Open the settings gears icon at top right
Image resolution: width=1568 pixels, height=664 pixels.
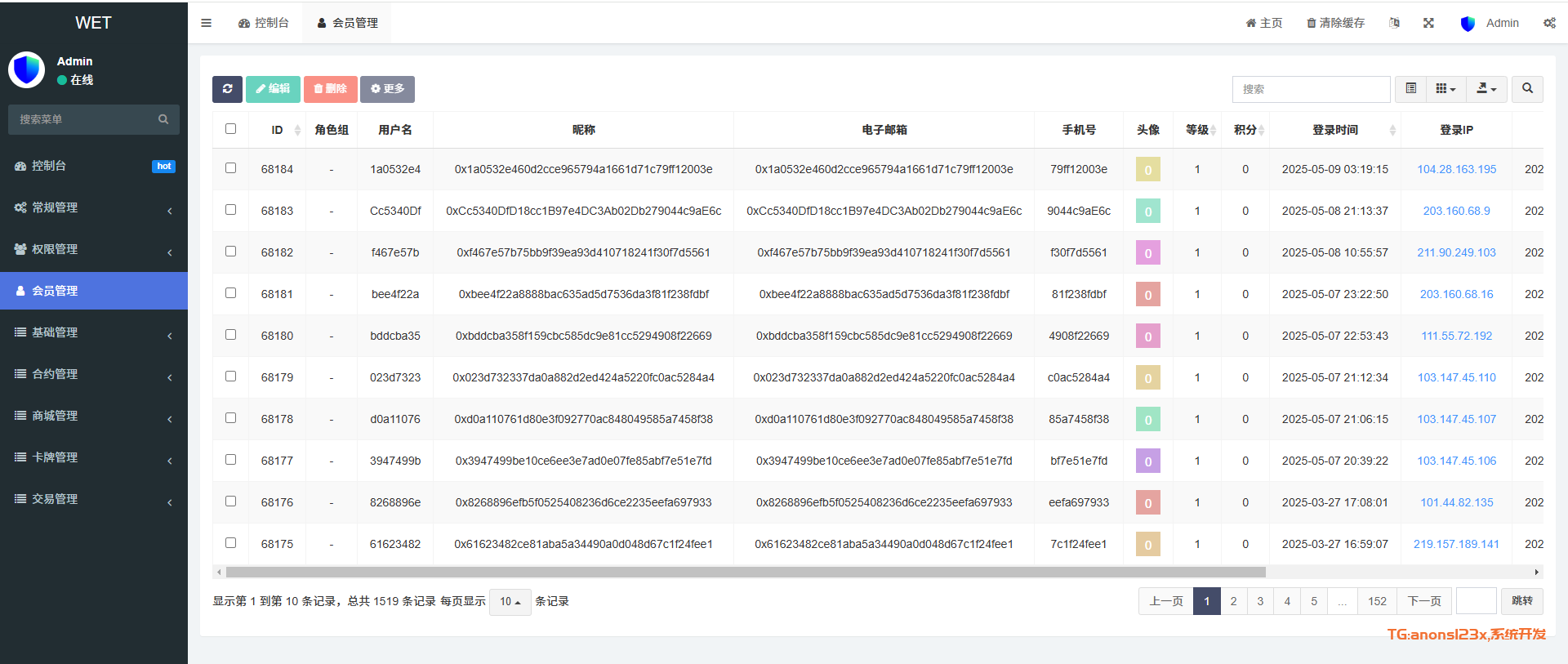(1549, 23)
